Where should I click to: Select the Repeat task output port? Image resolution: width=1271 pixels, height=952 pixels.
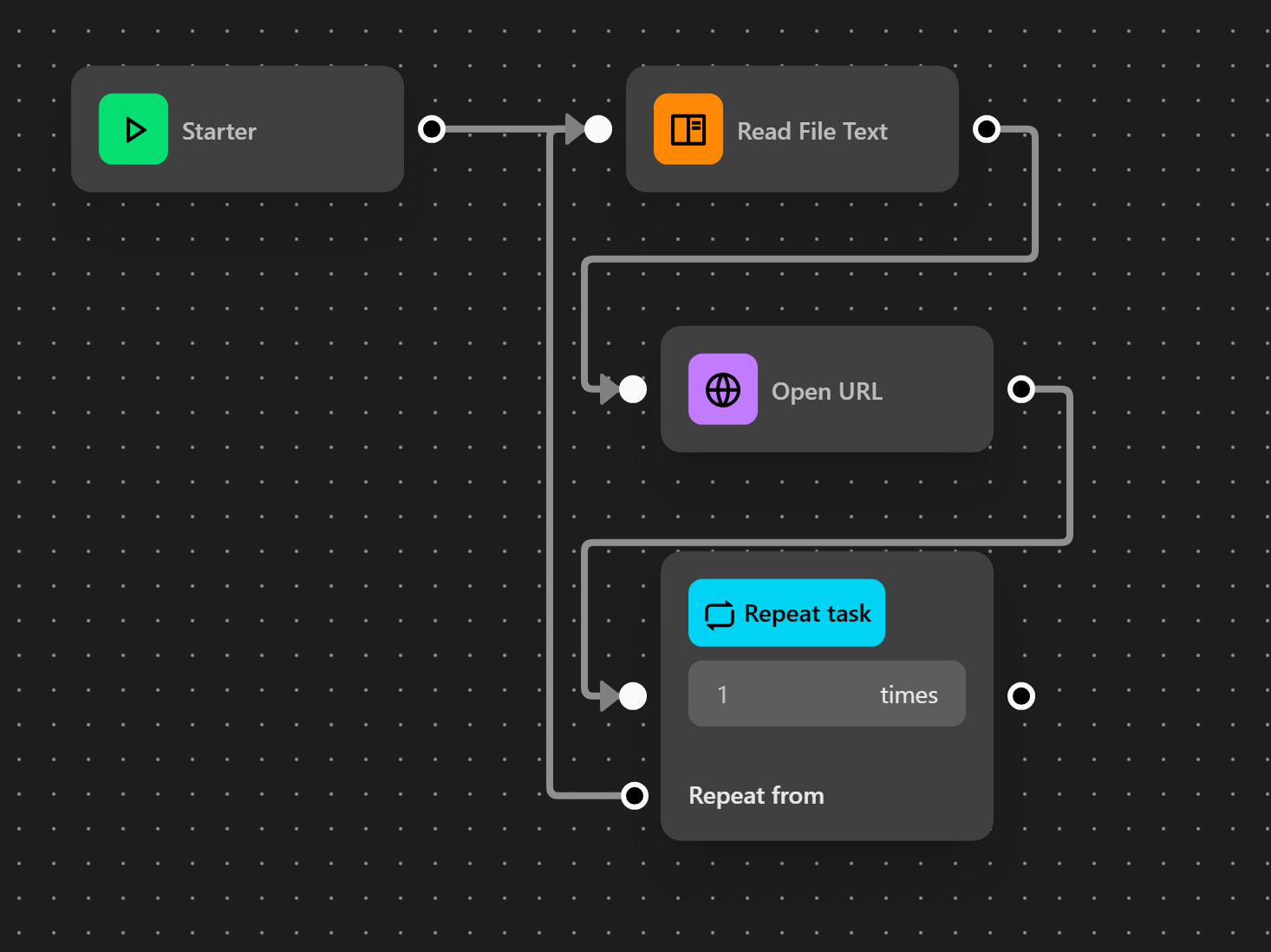1021,695
